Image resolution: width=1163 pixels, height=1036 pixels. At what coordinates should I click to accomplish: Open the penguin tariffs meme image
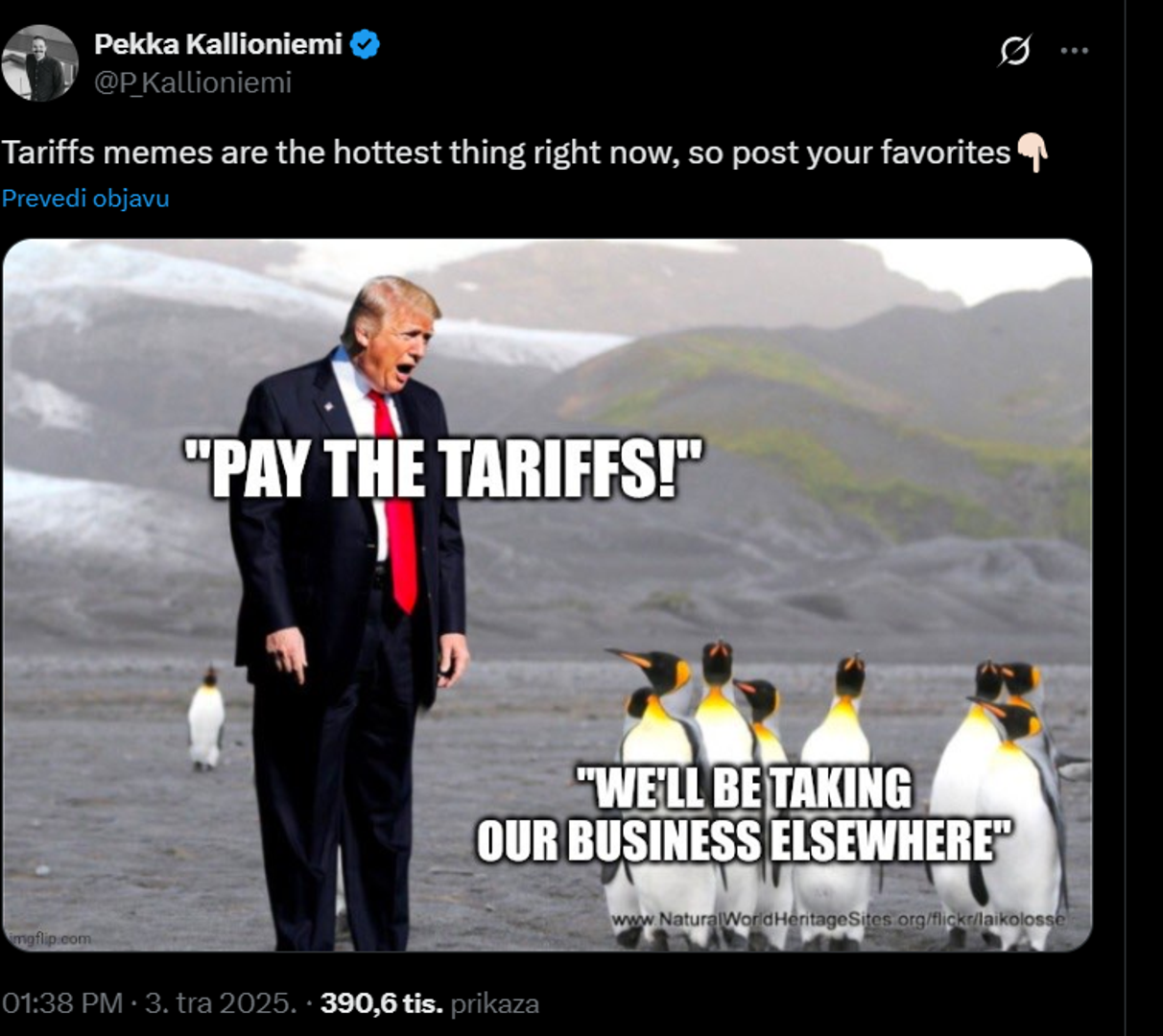pos(547,595)
